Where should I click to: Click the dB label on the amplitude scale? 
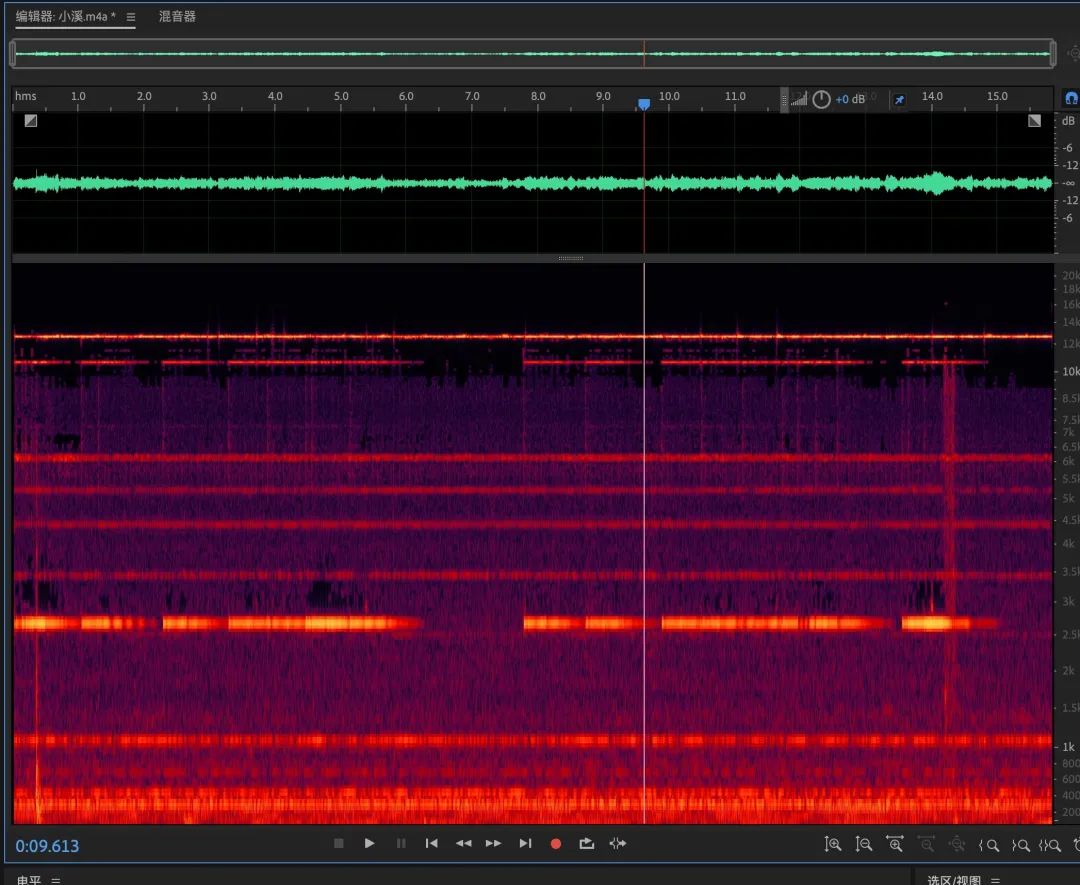[1068, 121]
